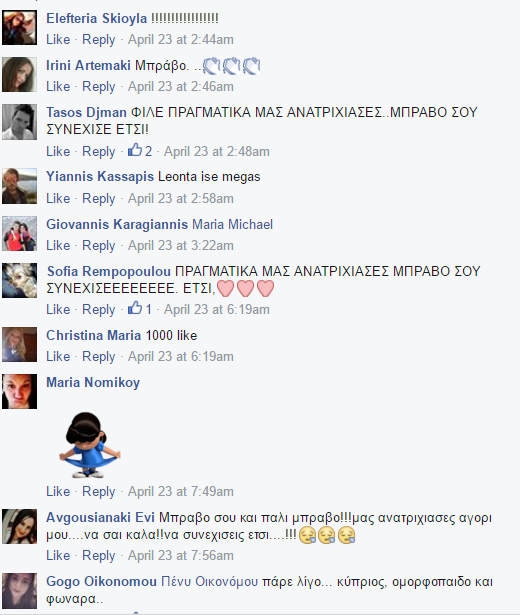Like Avgousianaki Evi's comment
This screenshot has height=615, width=520.
58,556
